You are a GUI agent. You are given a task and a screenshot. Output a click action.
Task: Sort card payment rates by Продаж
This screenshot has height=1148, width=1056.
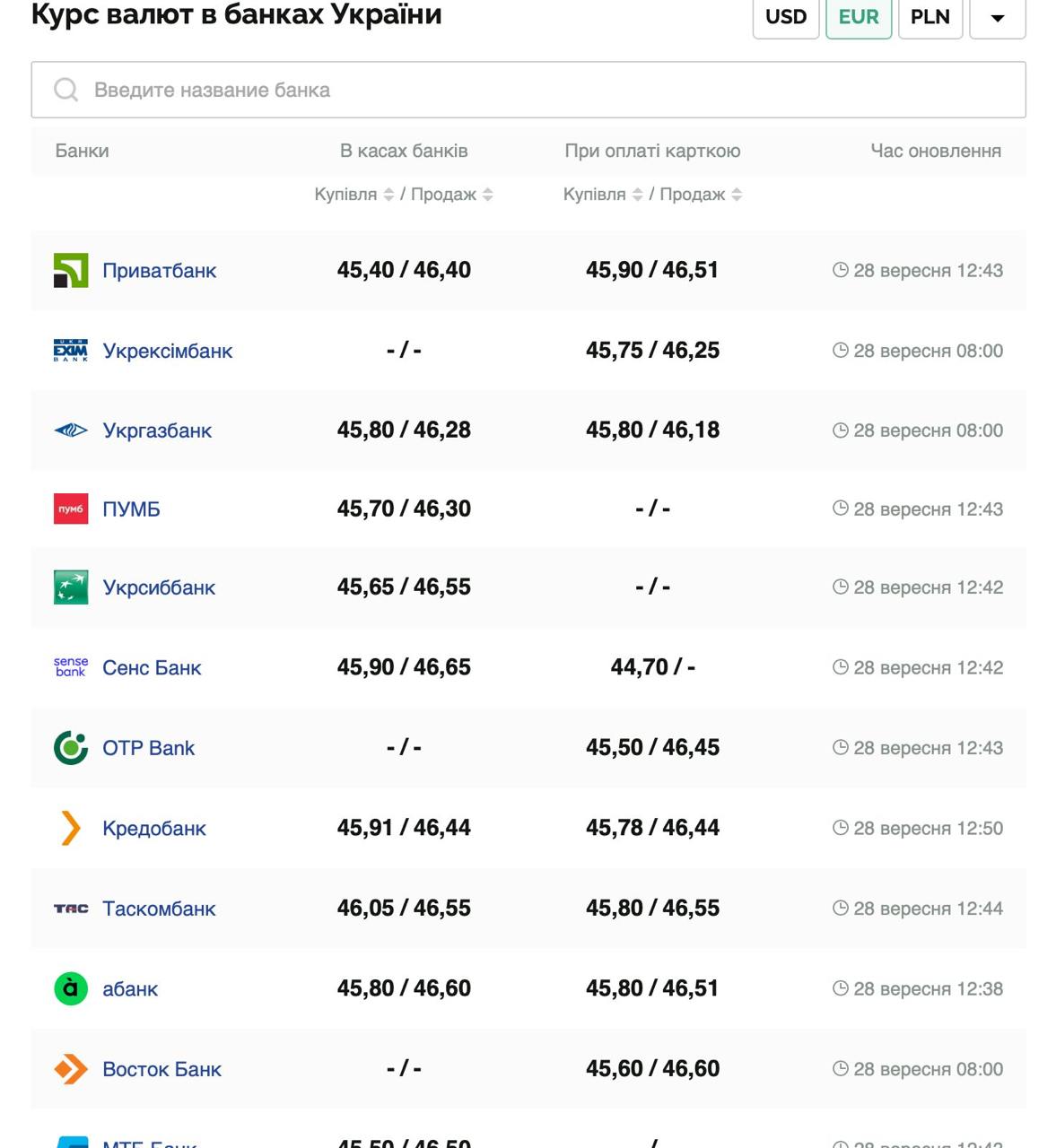tap(737, 195)
